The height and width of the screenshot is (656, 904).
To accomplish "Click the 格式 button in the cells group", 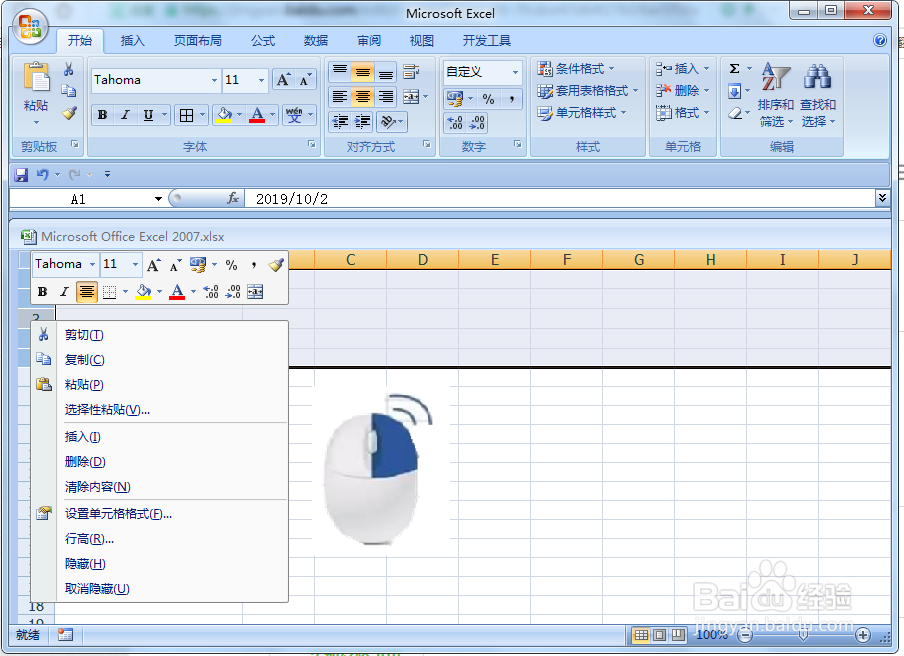I will pyautogui.click(x=682, y=112).
